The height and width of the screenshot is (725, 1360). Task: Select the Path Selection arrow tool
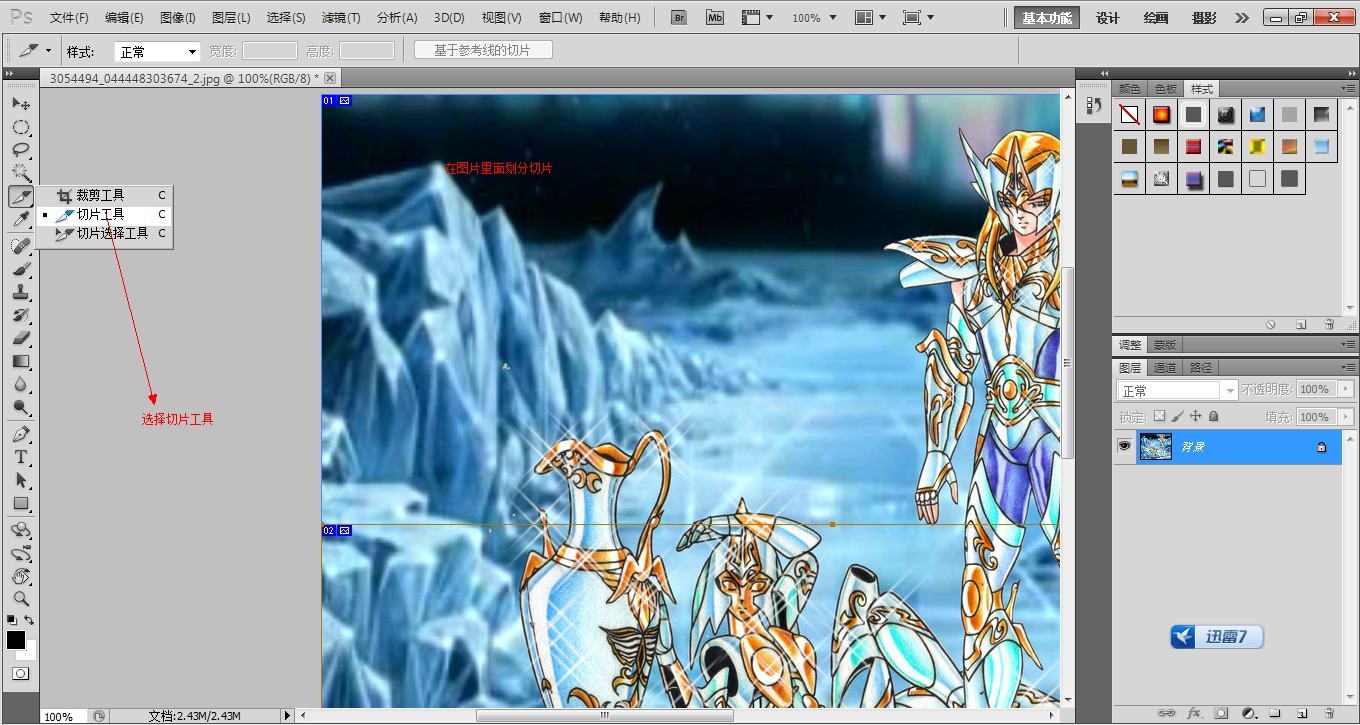[21, 480]
